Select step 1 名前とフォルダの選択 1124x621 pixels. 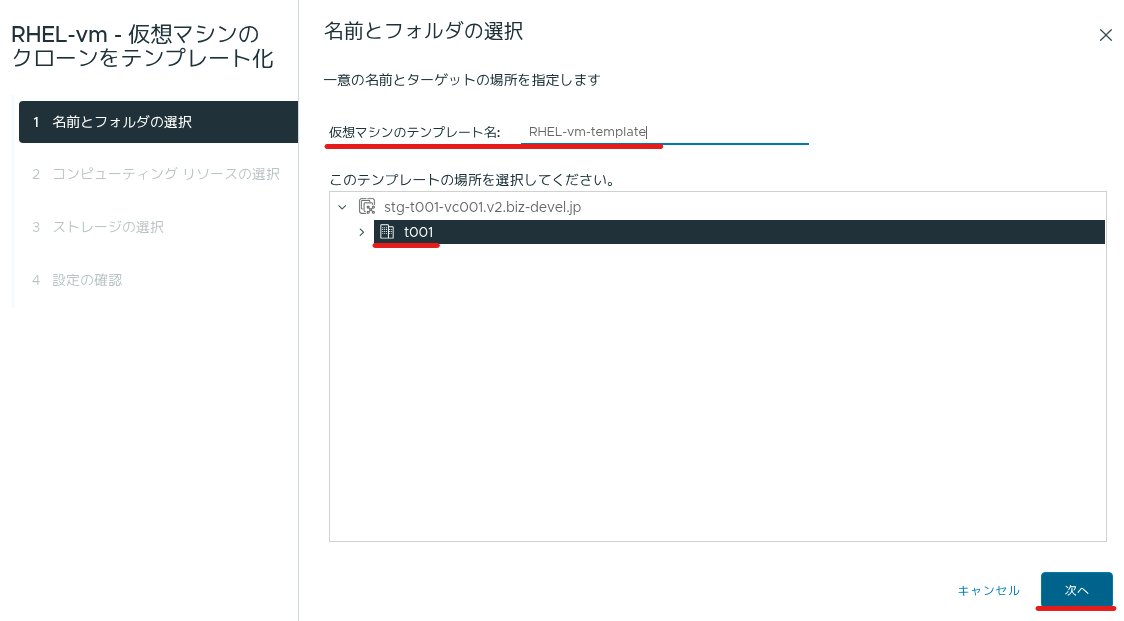click(158, 122)
